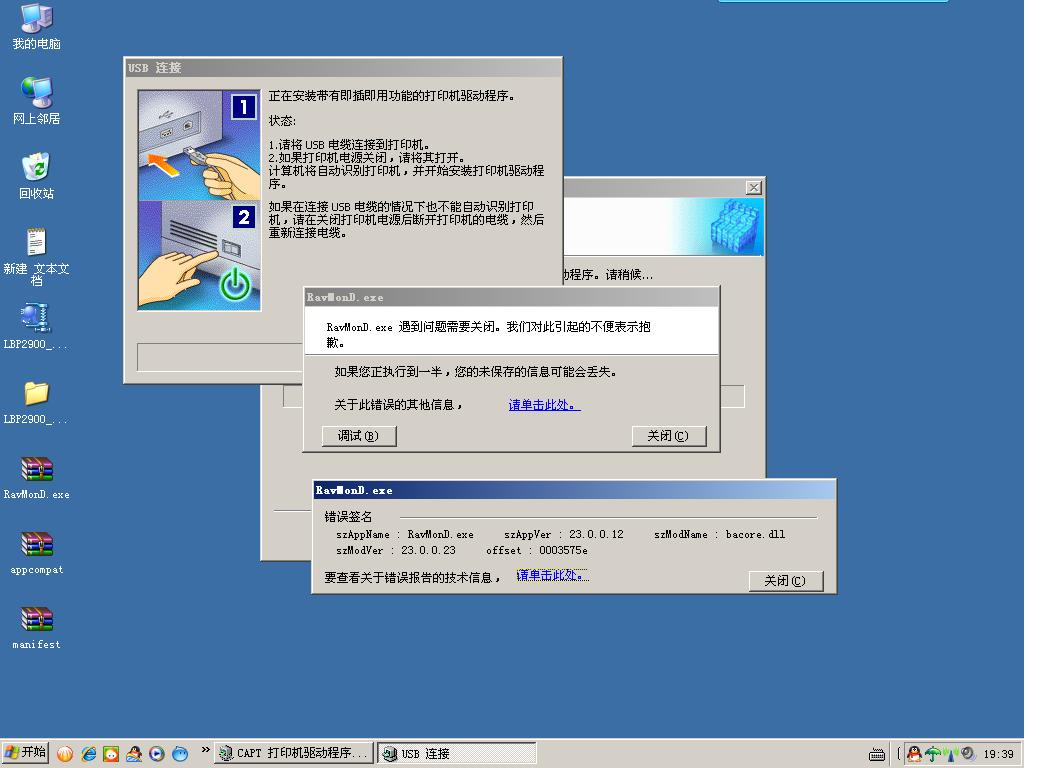Select the LBP2900 yellow folder icon

35,402
